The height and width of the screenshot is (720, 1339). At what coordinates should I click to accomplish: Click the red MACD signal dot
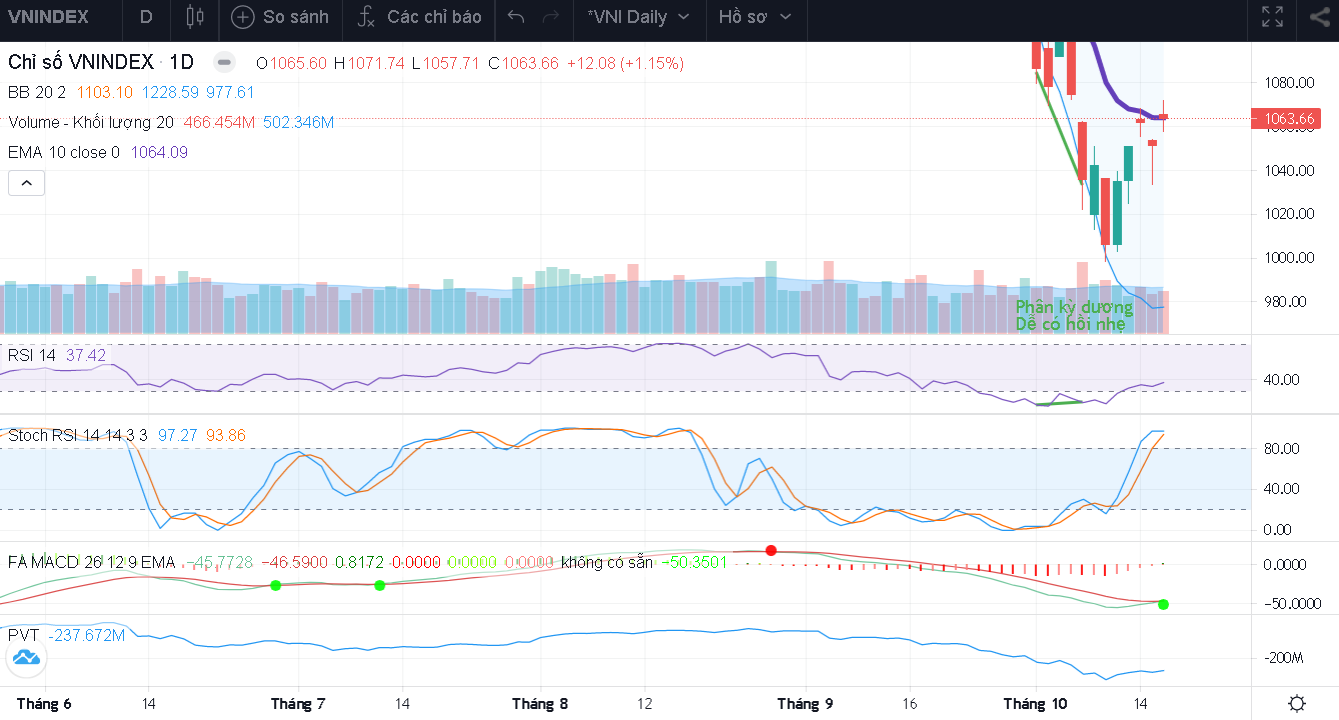click(770, 550)
